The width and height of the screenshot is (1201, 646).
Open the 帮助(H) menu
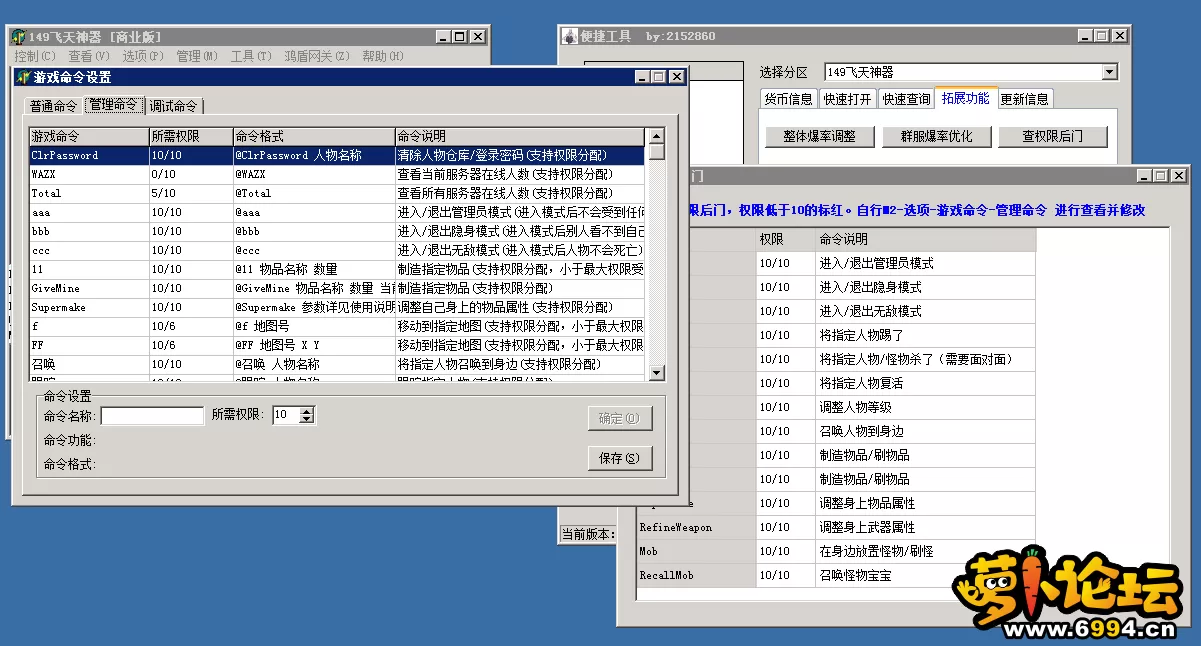tap(383, 56)
